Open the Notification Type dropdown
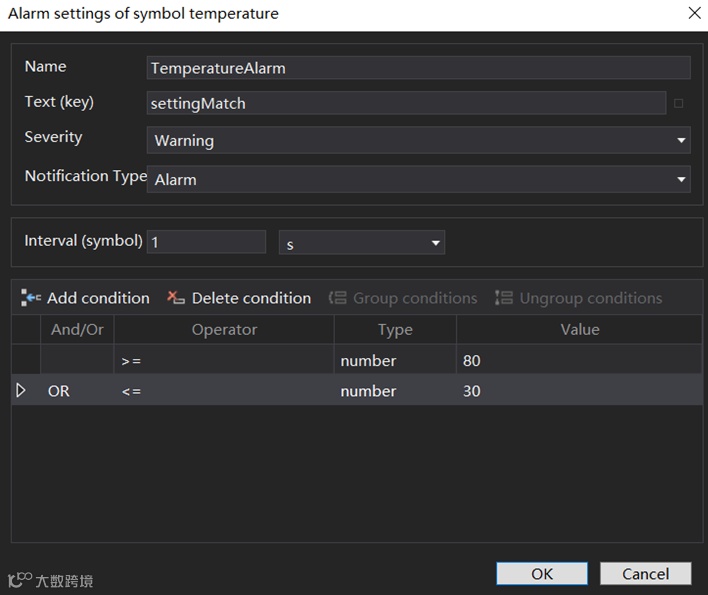Screen dimensions: 708x595 [681, 180]
